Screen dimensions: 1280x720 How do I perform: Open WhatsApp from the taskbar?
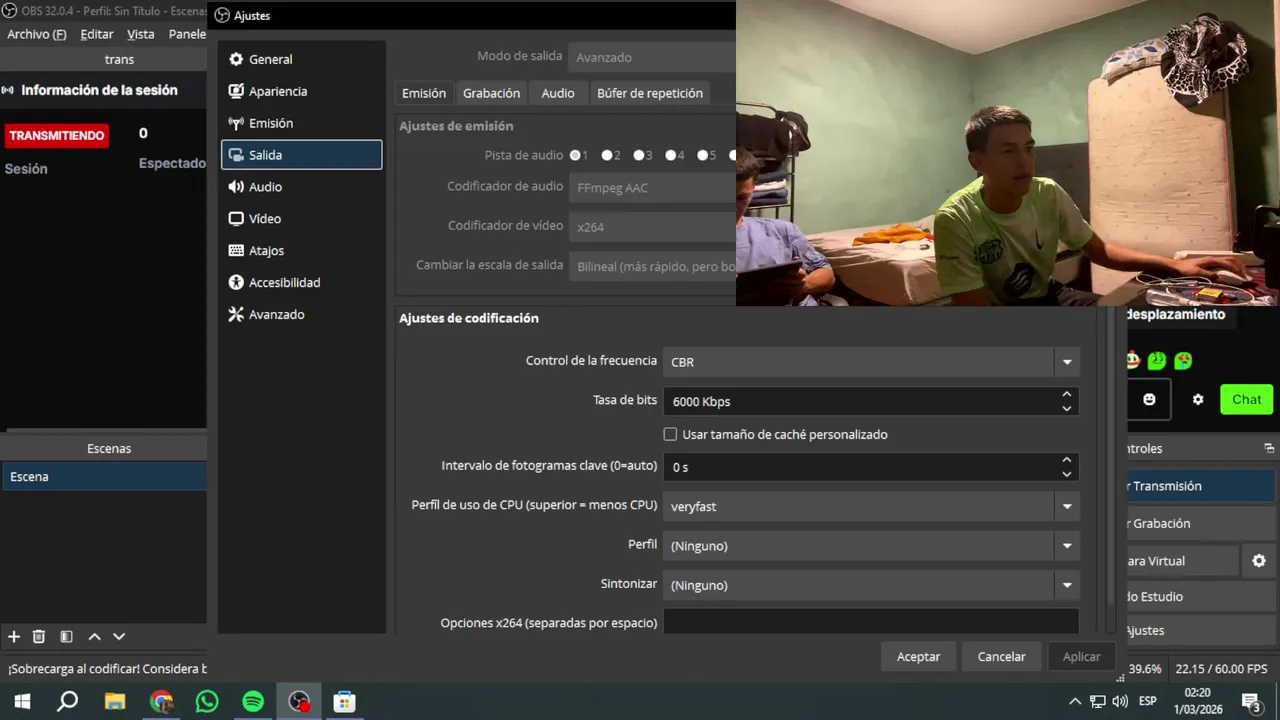[207, 702]
